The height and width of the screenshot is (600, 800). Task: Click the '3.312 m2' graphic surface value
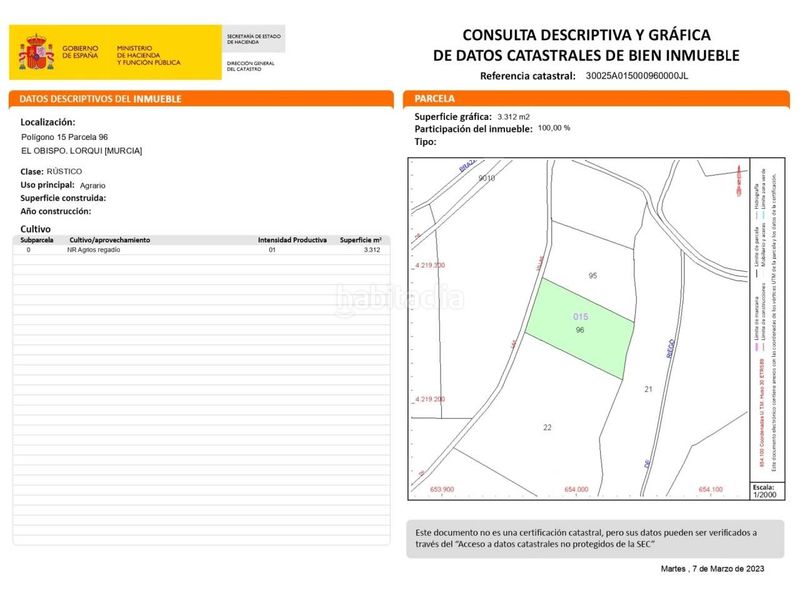tap(513, 117)
